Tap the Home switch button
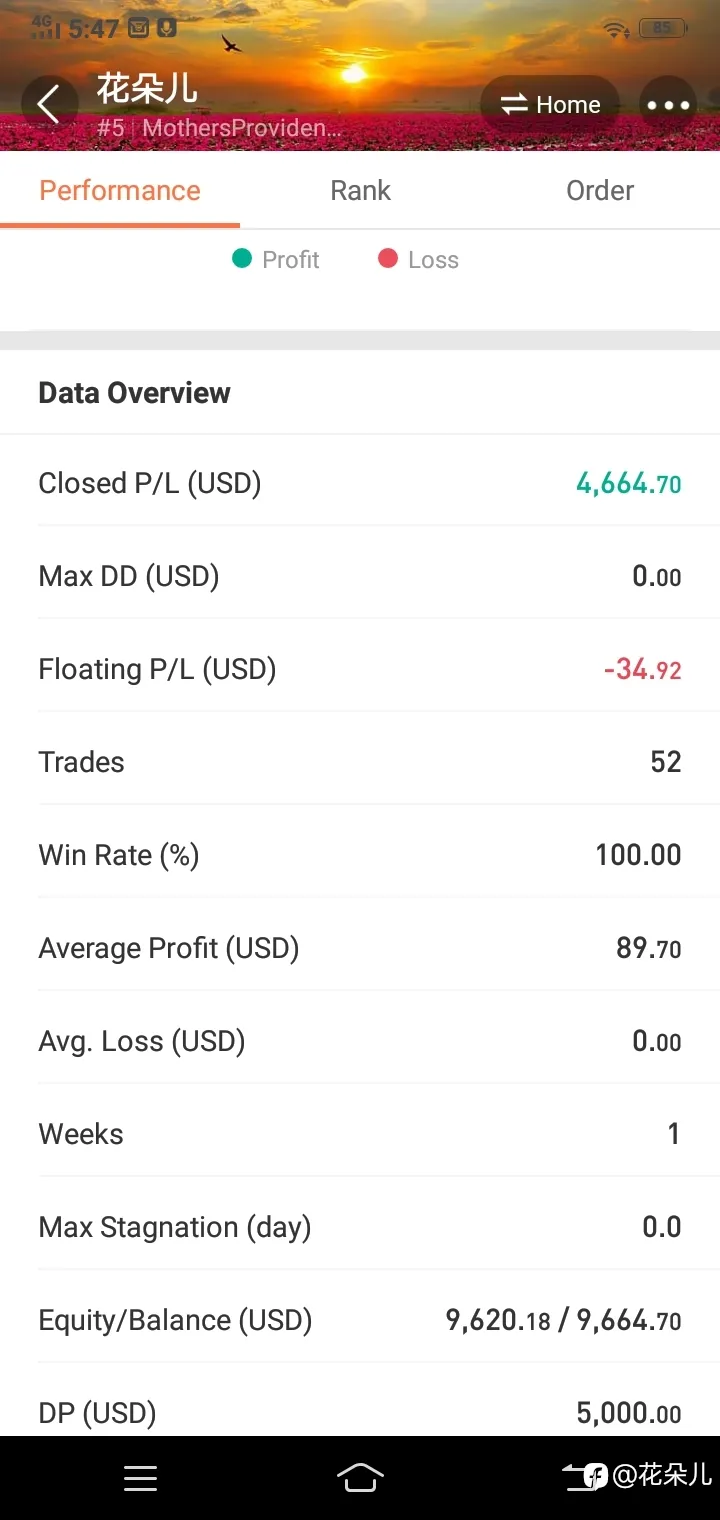The width and height of the screenshot is (720, 1520). pos(550,105)
